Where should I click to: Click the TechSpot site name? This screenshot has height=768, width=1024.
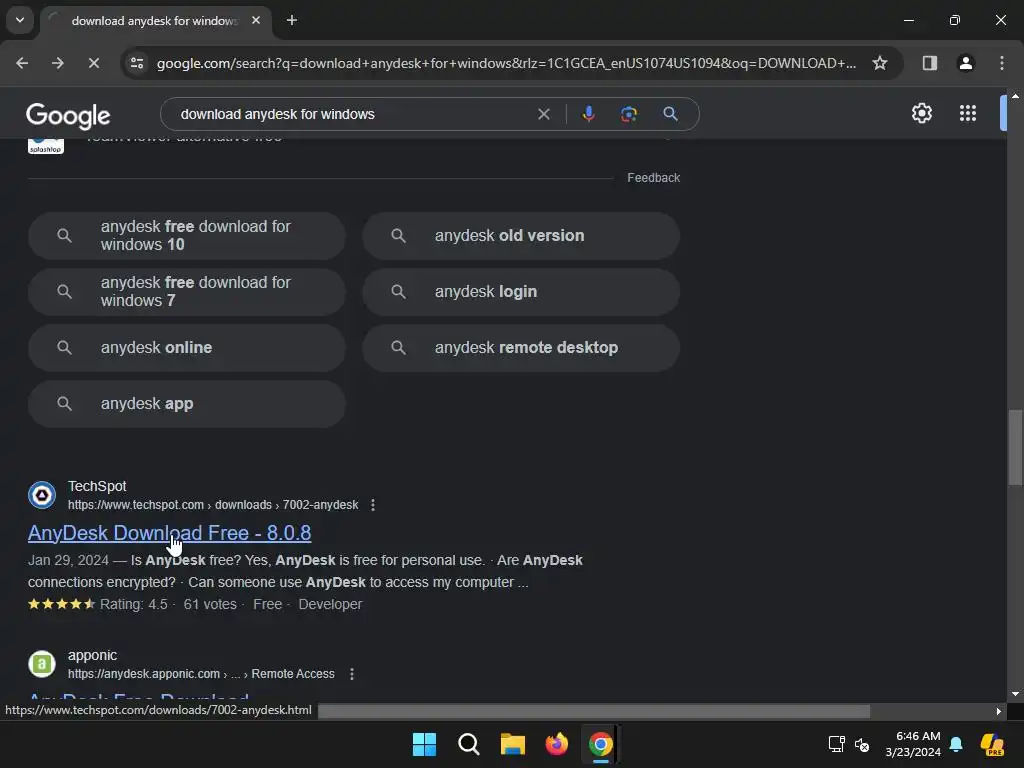coord(97,486)
